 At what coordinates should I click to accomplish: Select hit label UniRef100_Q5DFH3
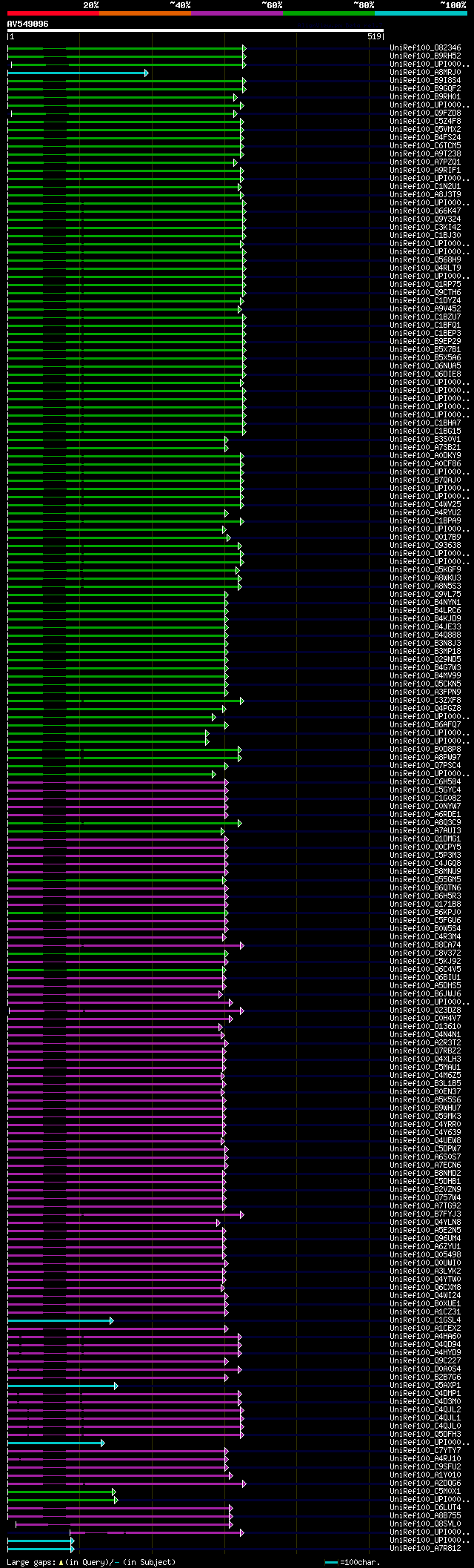[425, 1435]
